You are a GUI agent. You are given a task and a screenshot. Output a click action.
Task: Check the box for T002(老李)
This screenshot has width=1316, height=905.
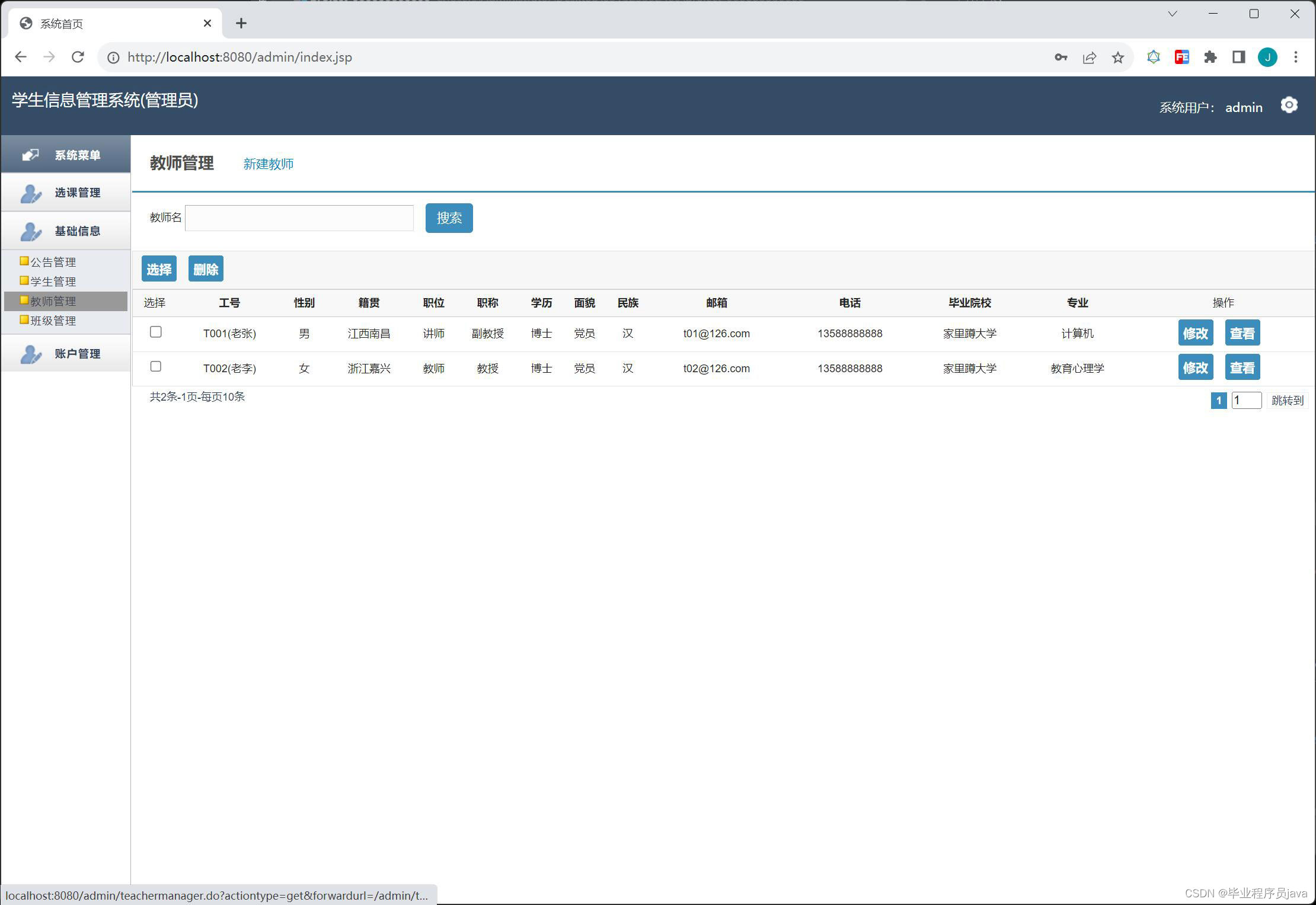pos(155,366)
